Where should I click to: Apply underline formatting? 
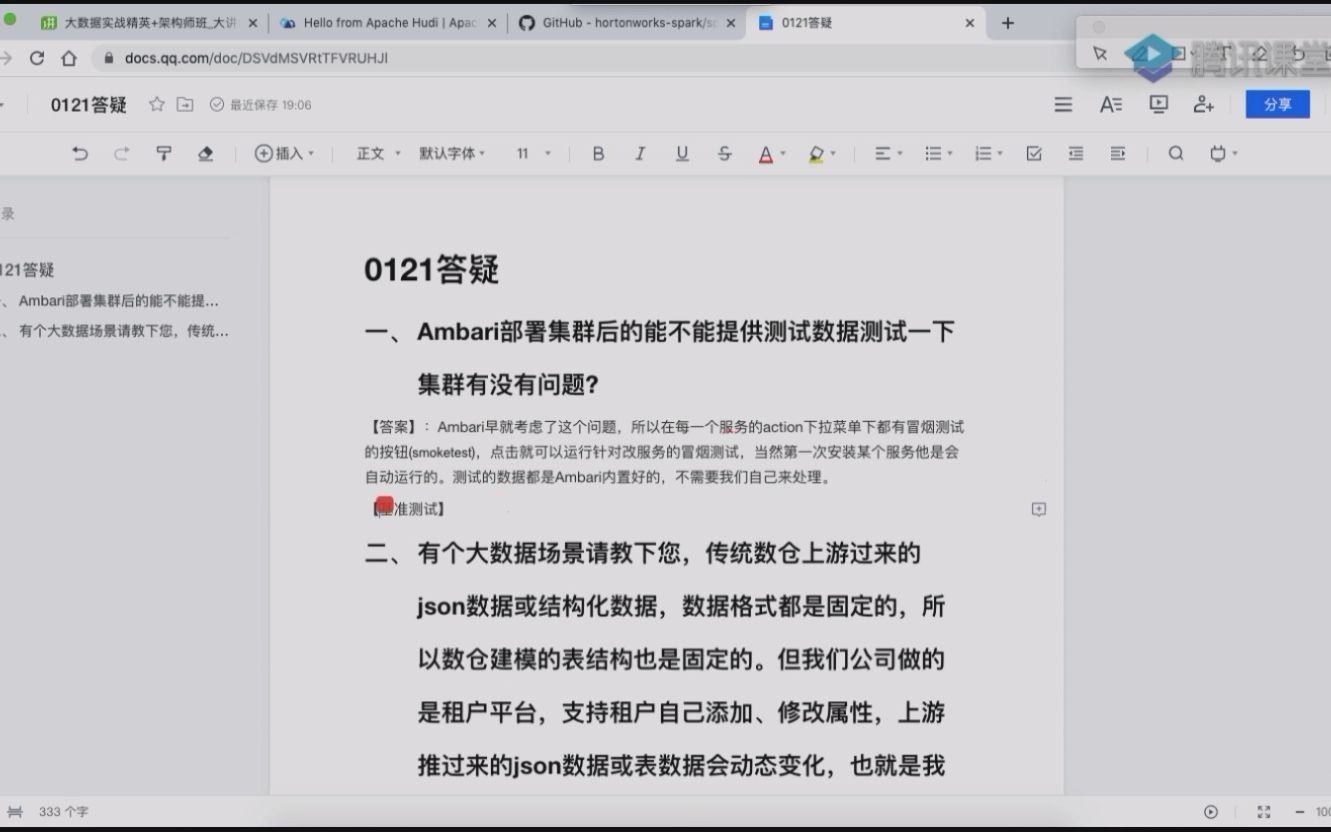(682, 153)
